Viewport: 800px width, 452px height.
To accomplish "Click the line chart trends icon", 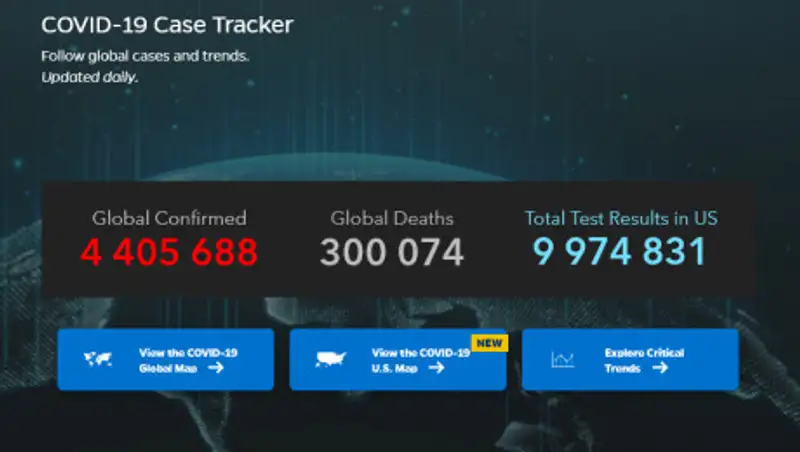I will (563, 360).
